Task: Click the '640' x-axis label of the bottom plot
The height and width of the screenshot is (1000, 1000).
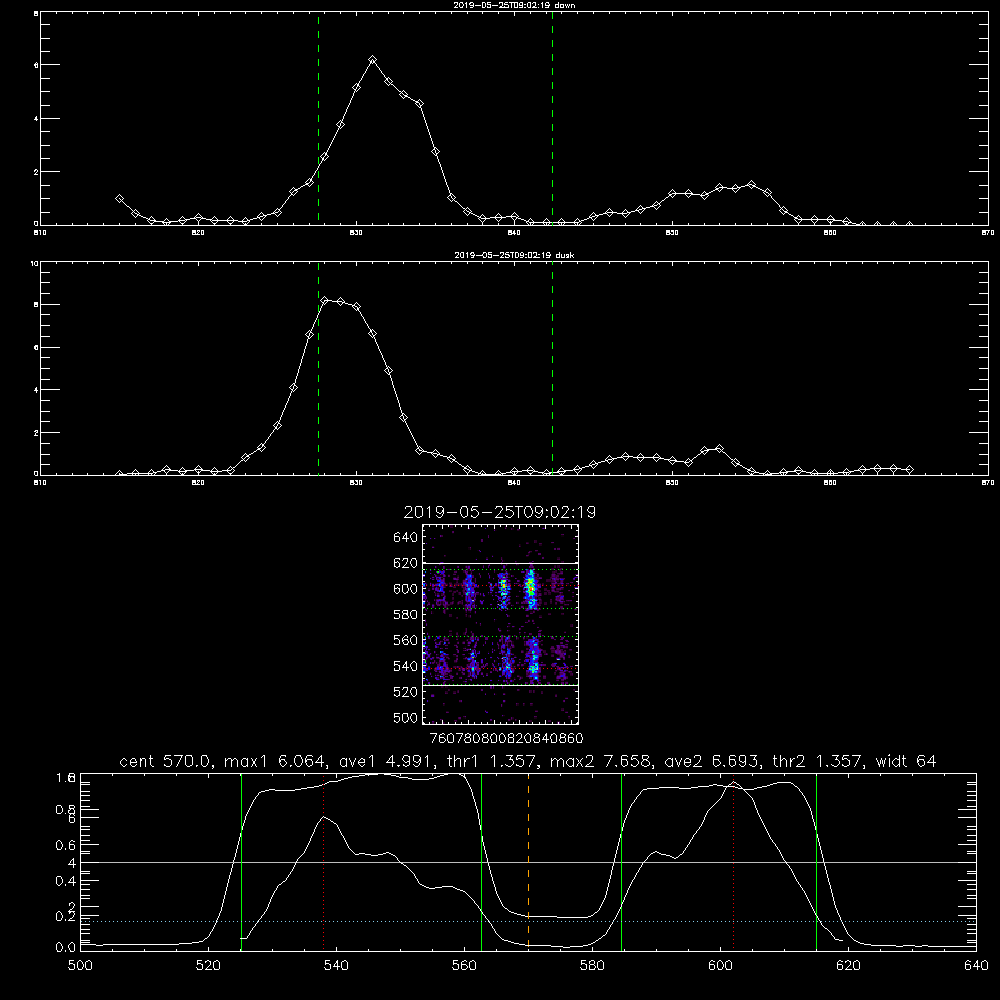Action: click(x=976, y=966)
